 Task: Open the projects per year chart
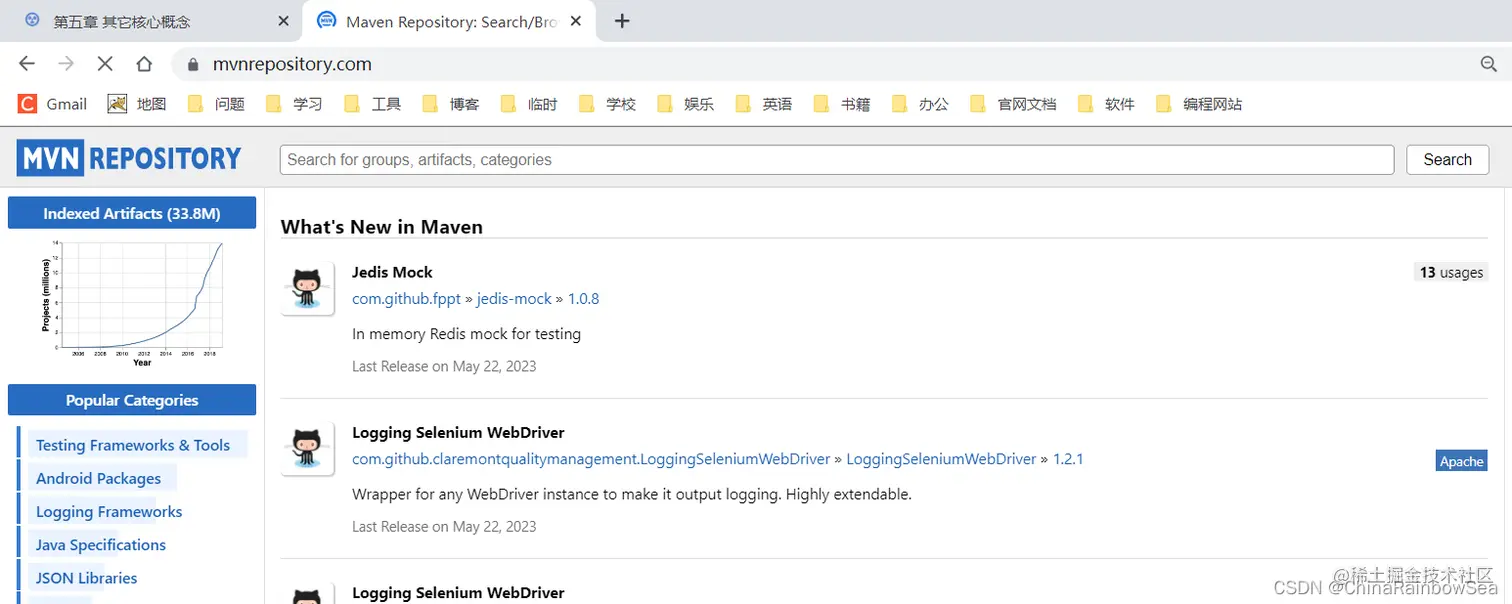coord(131,302)
